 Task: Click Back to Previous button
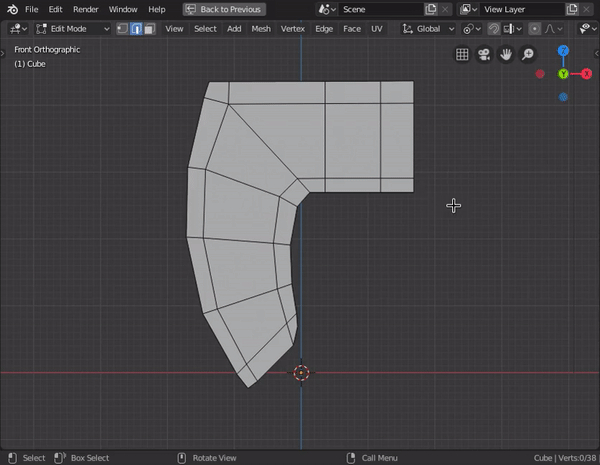[x=224, y=9]
